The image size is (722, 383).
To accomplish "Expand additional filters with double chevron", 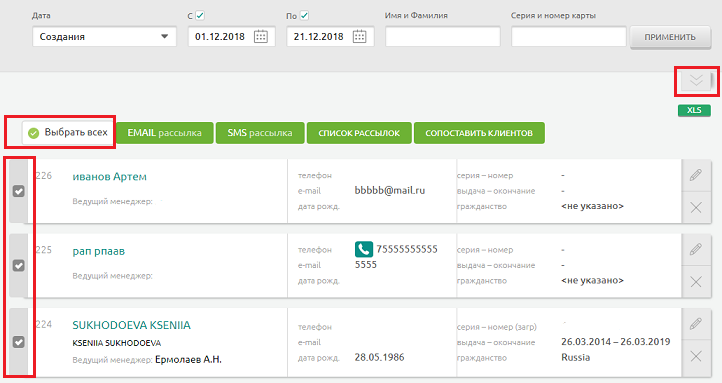I will pos(696,81).
